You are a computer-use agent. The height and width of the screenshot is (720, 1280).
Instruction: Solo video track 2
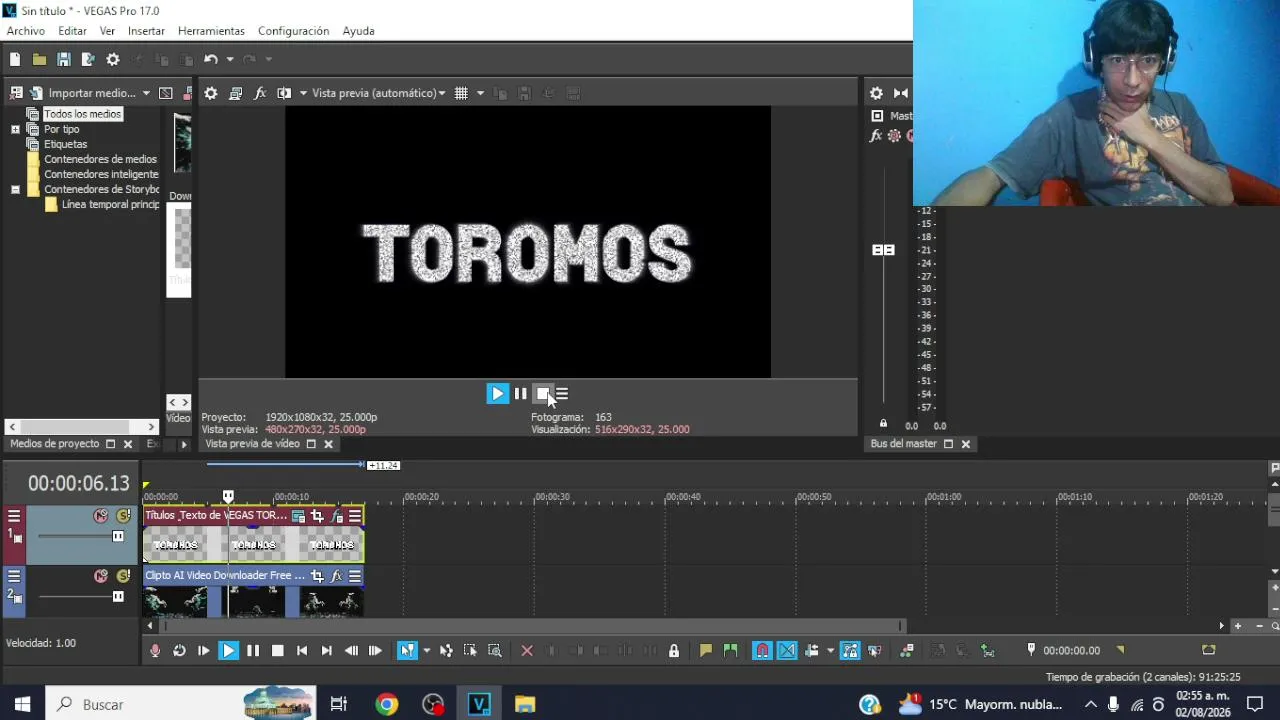124,576
